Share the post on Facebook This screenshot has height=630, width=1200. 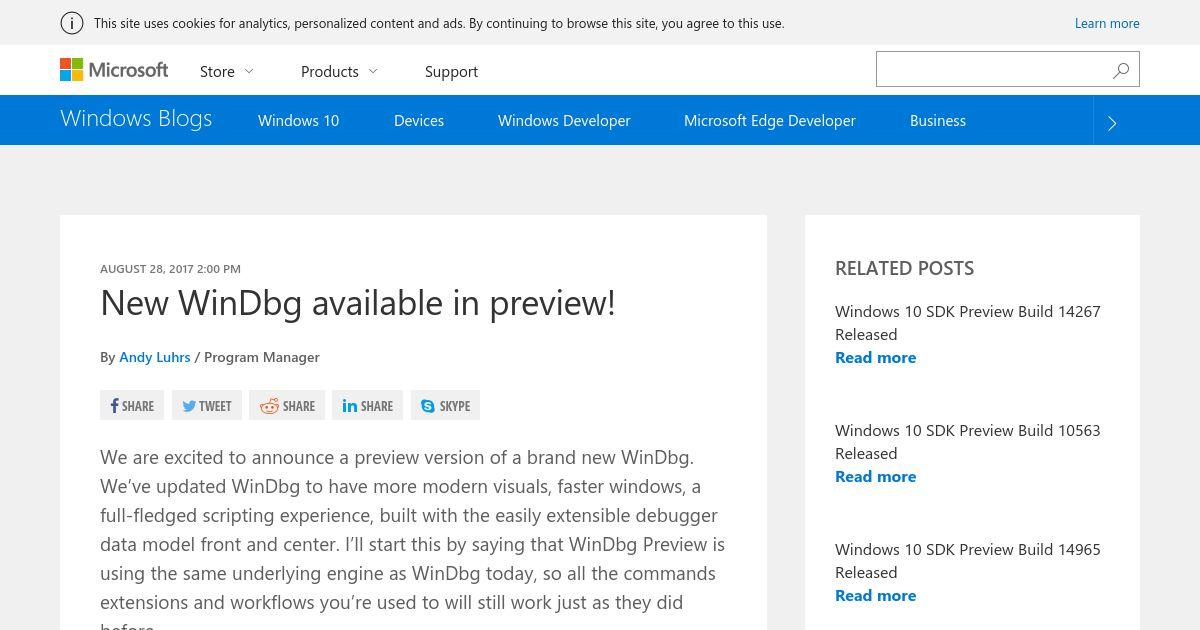(132, 405)
